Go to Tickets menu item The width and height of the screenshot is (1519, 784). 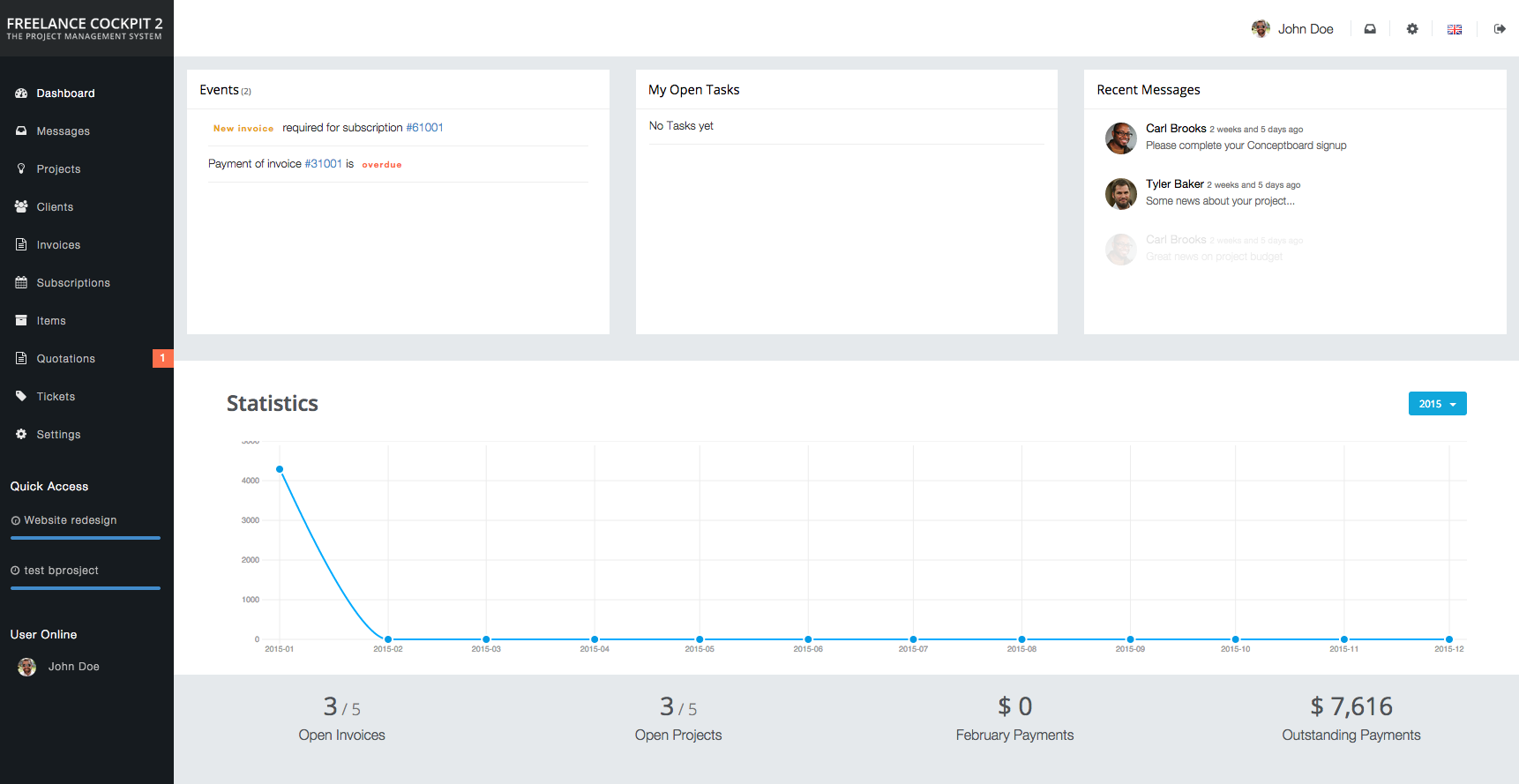tap(86, 396)
